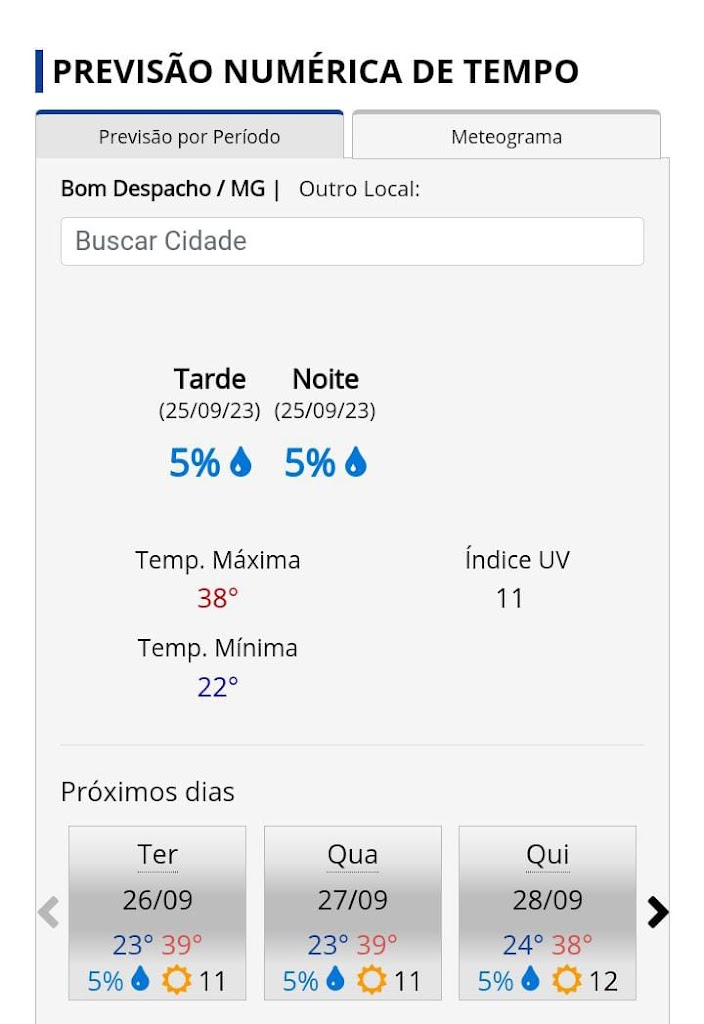704x1024 pixels.
Task: Click the Noite raindrop icon
Action: click(x=356, y=462)
